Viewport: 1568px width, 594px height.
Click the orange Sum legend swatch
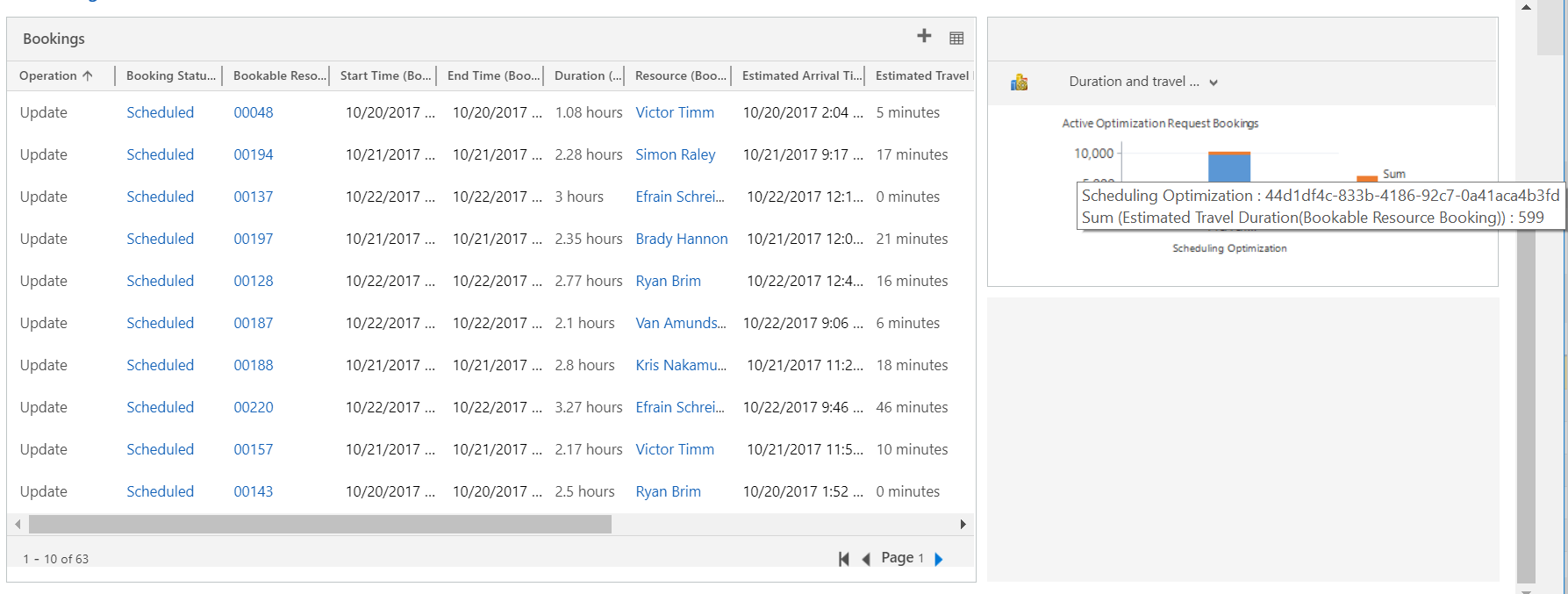click(1366, 178)
